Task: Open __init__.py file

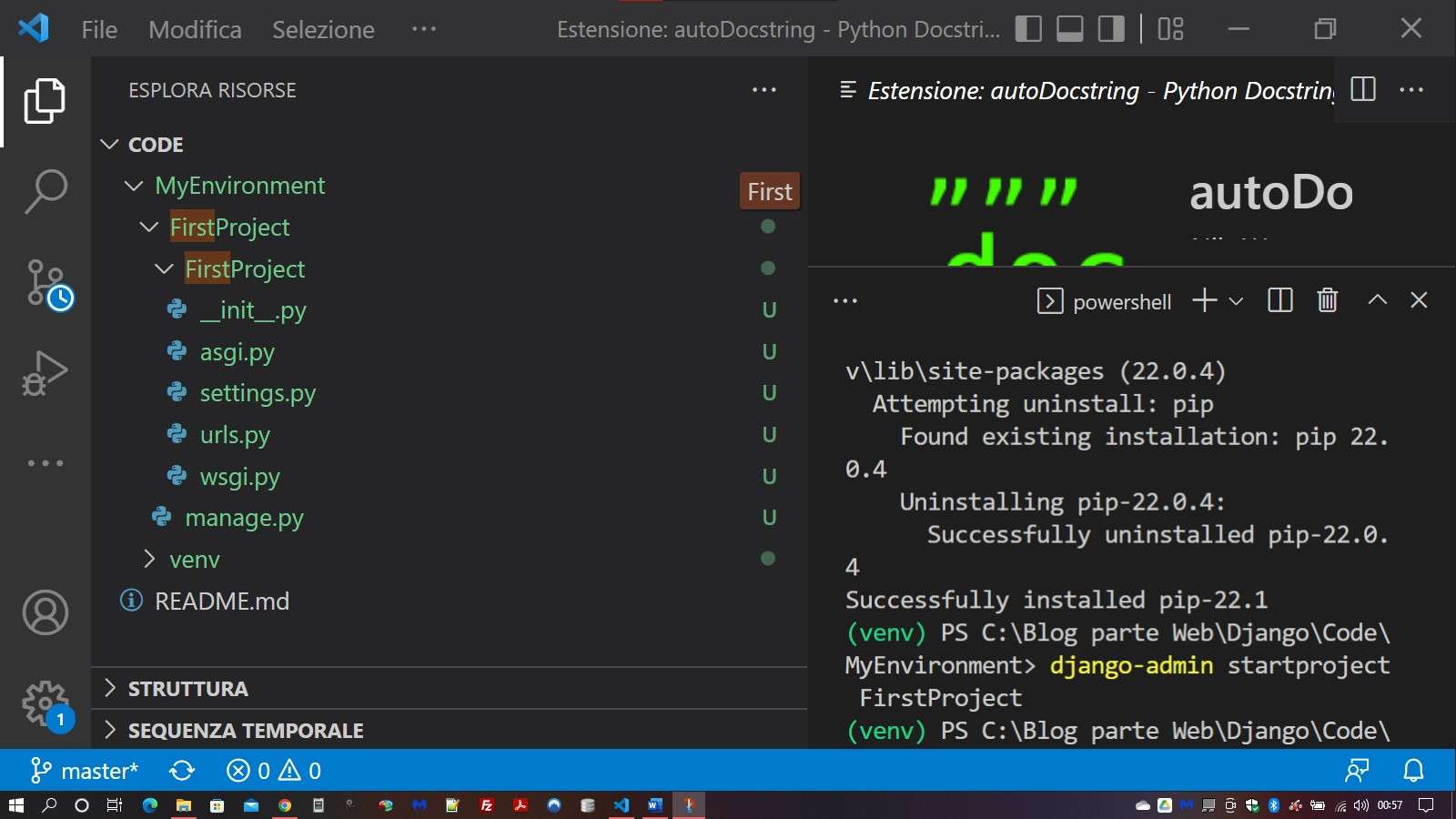Action: tap(253, 310)
